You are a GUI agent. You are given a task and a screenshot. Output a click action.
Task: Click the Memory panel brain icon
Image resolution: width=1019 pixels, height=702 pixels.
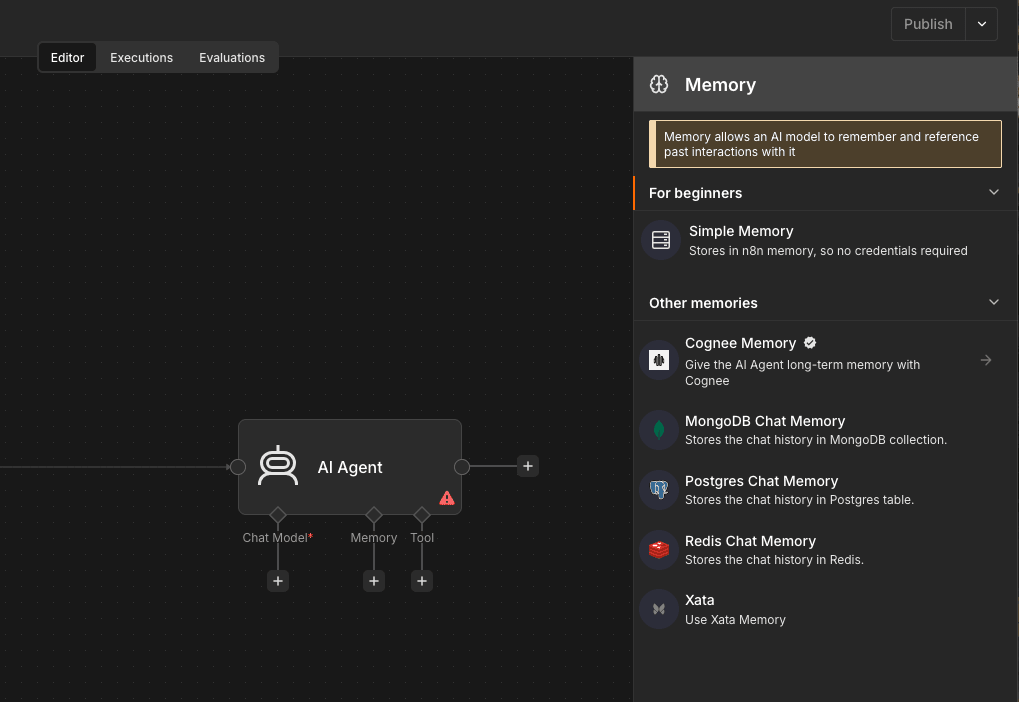[659, 84]
